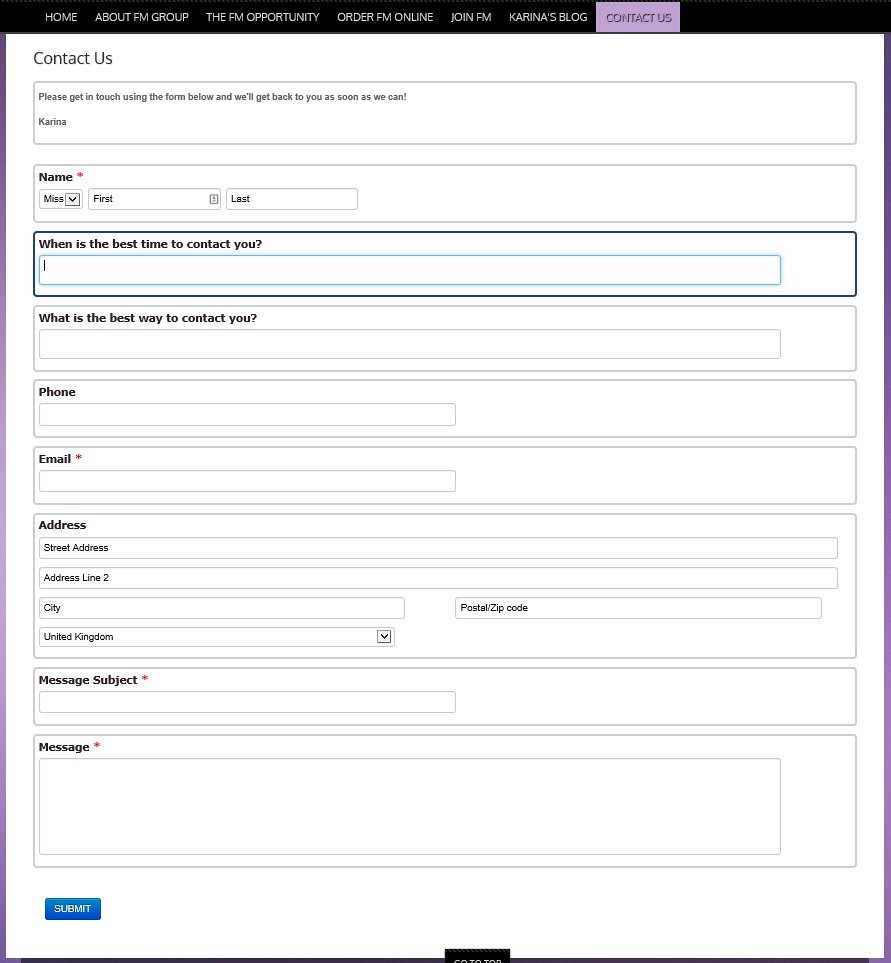Click the Street Address field
Viewport: 891px width, 963px height.
coord(438,548)
